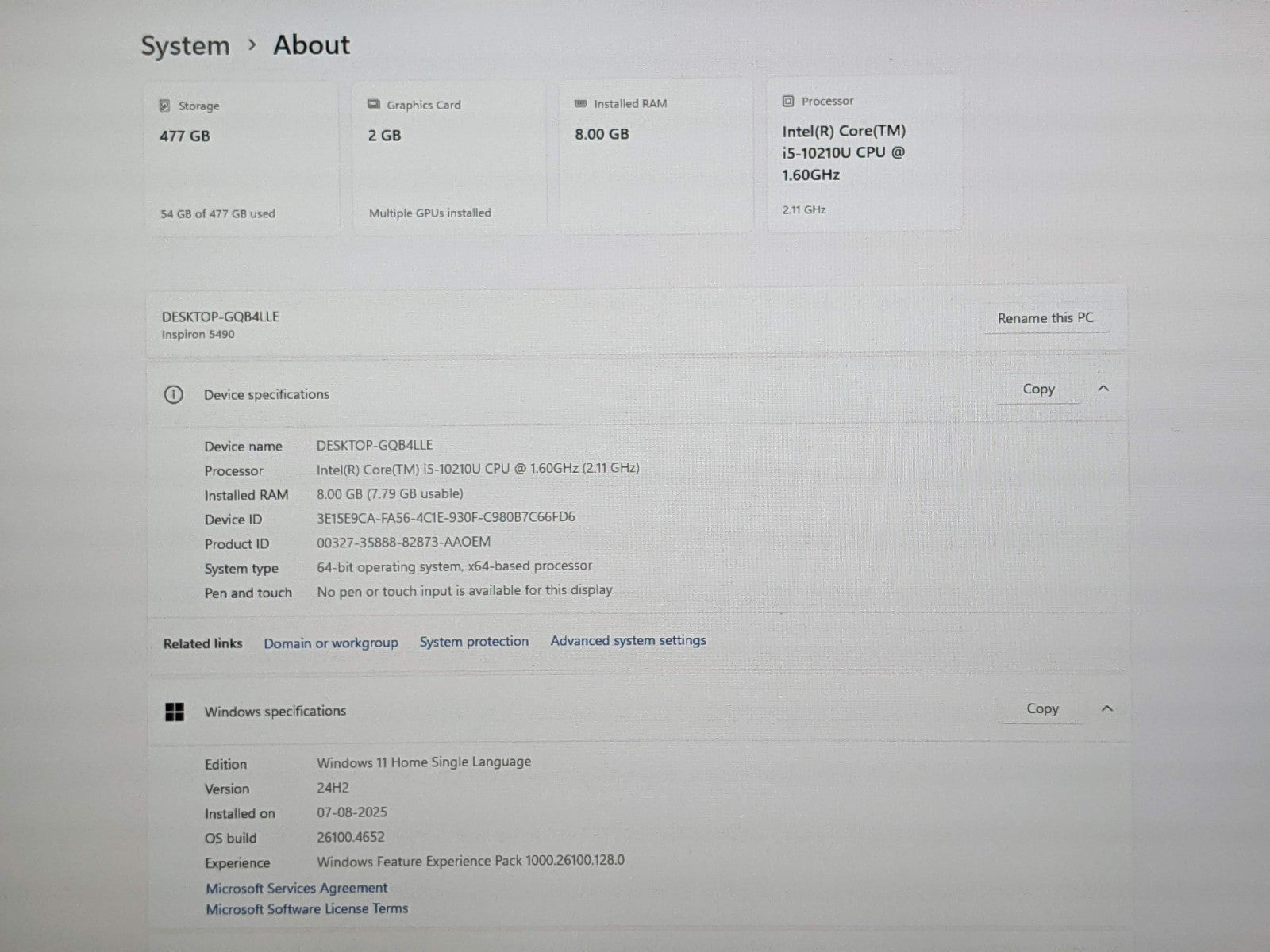Open the Microsoft Services Agreement link
Viewport: 1270px width, 952px height.
pyautogui.click(x=297, y=888)
